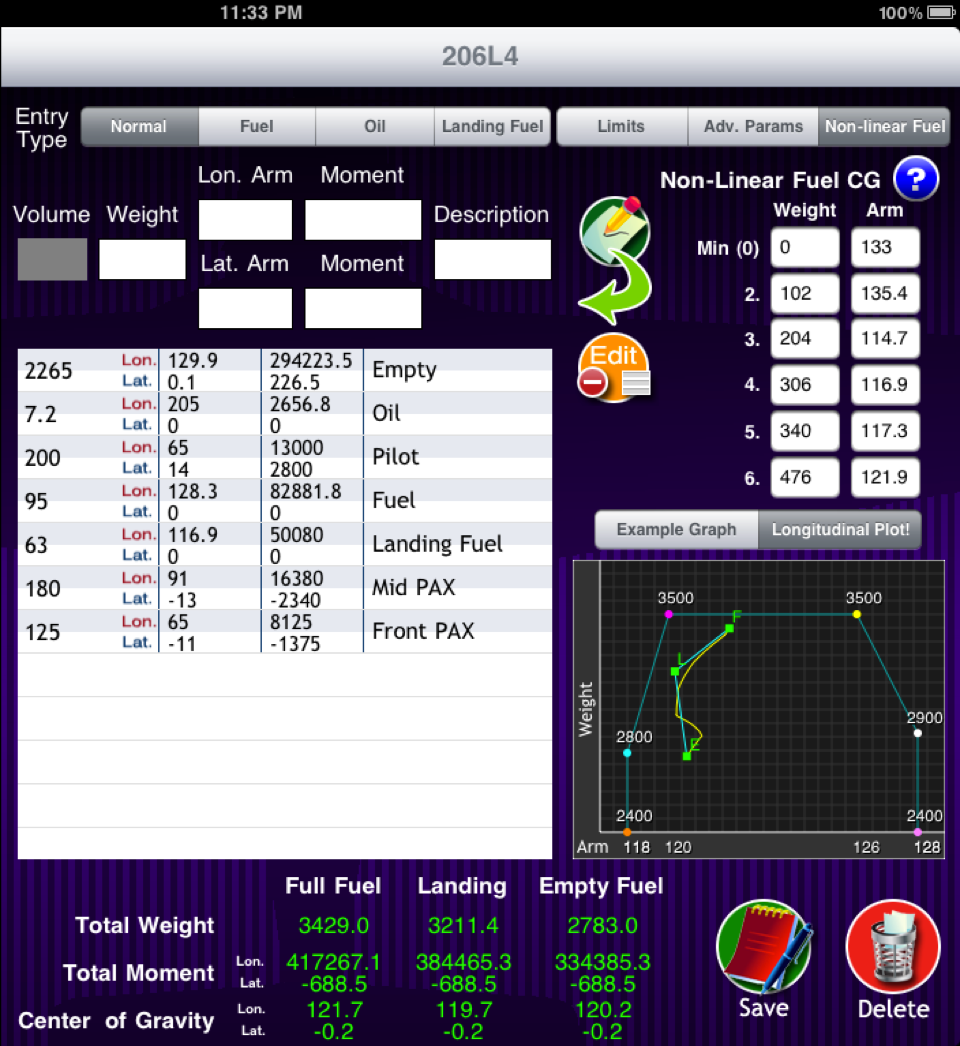Select the Normal entry tab
The image size is (960, 1046).
pyautogui.click(x=139, y=126)
